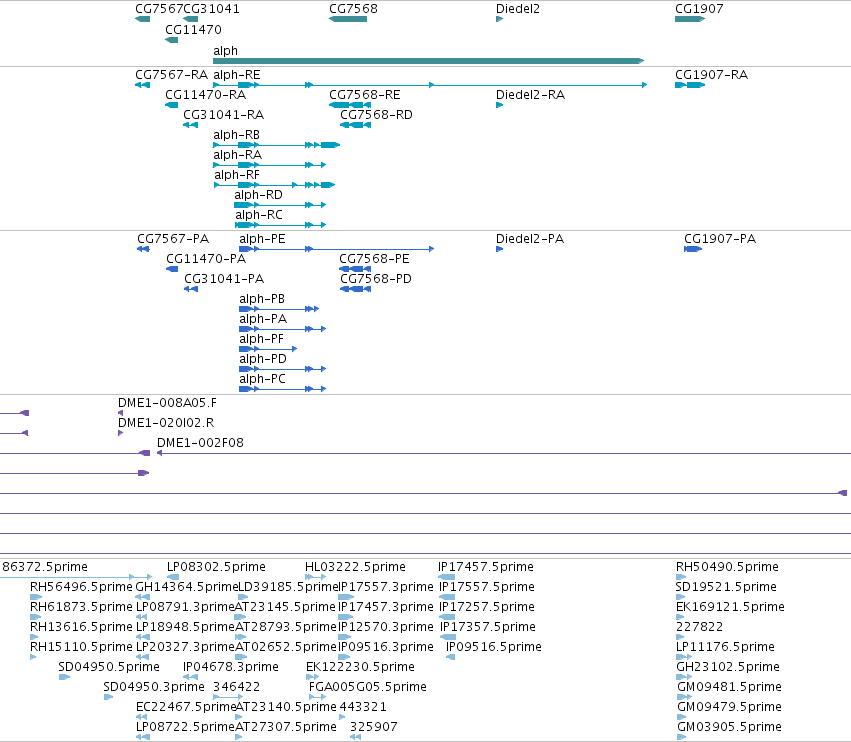Select the CG11470 gene glyph

[172, 40]
